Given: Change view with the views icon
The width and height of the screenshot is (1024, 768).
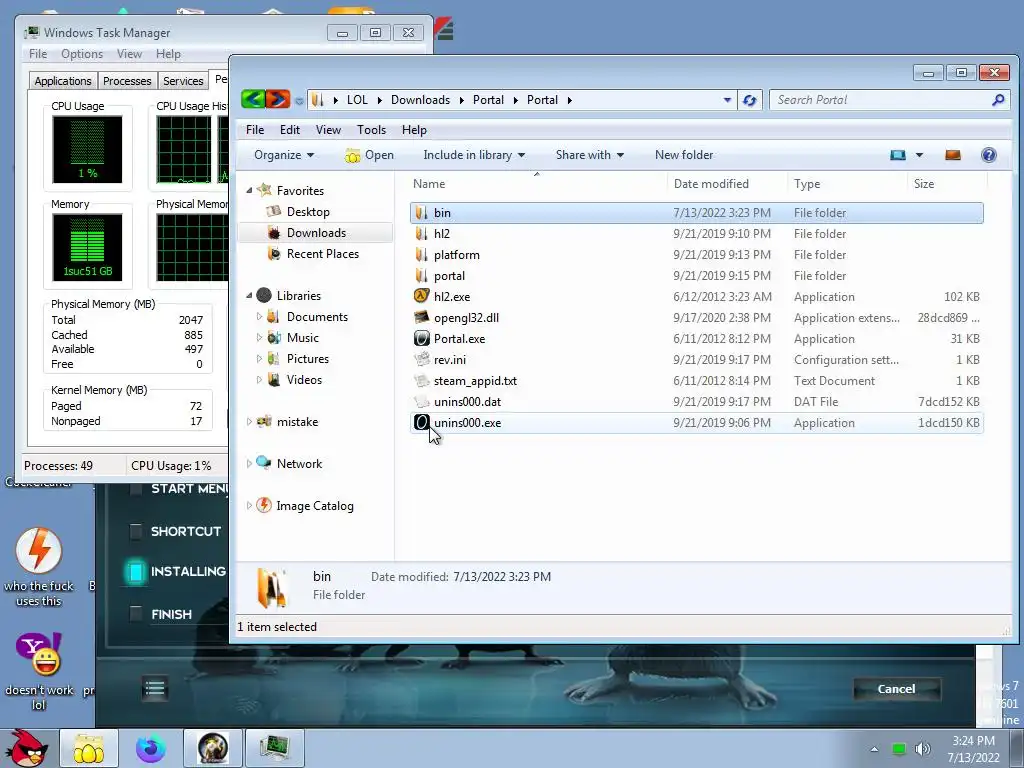Looking at the screenshot, I should pyautogui.click(x=898, y=155).
